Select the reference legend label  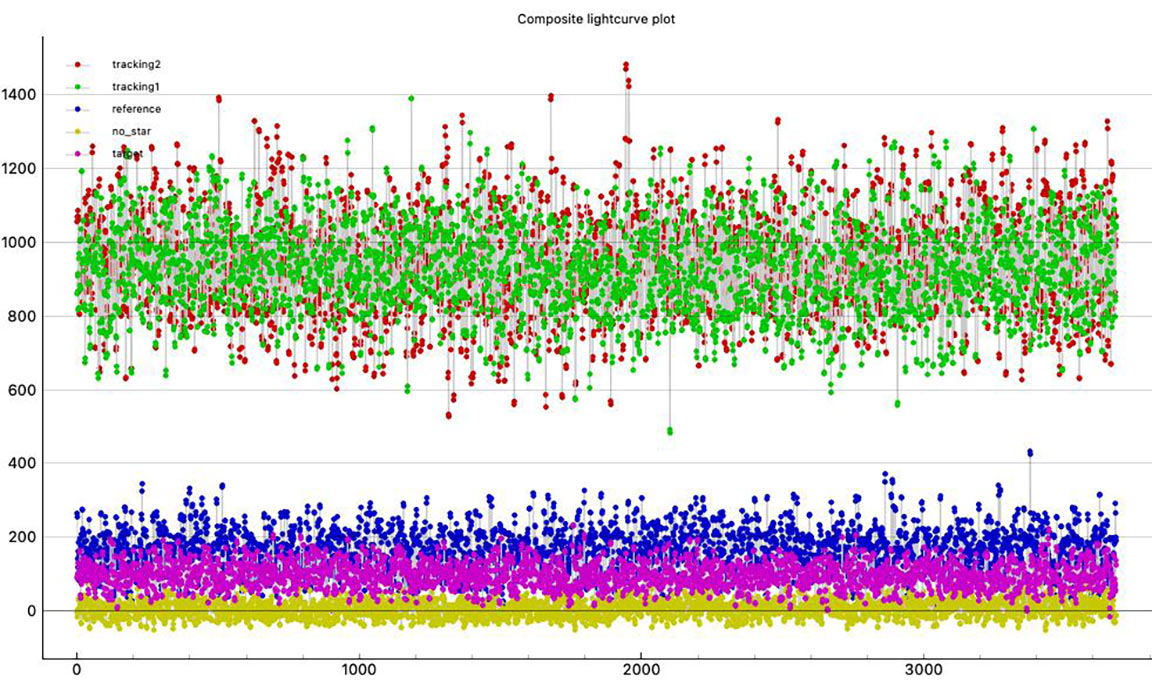(136, 109)
